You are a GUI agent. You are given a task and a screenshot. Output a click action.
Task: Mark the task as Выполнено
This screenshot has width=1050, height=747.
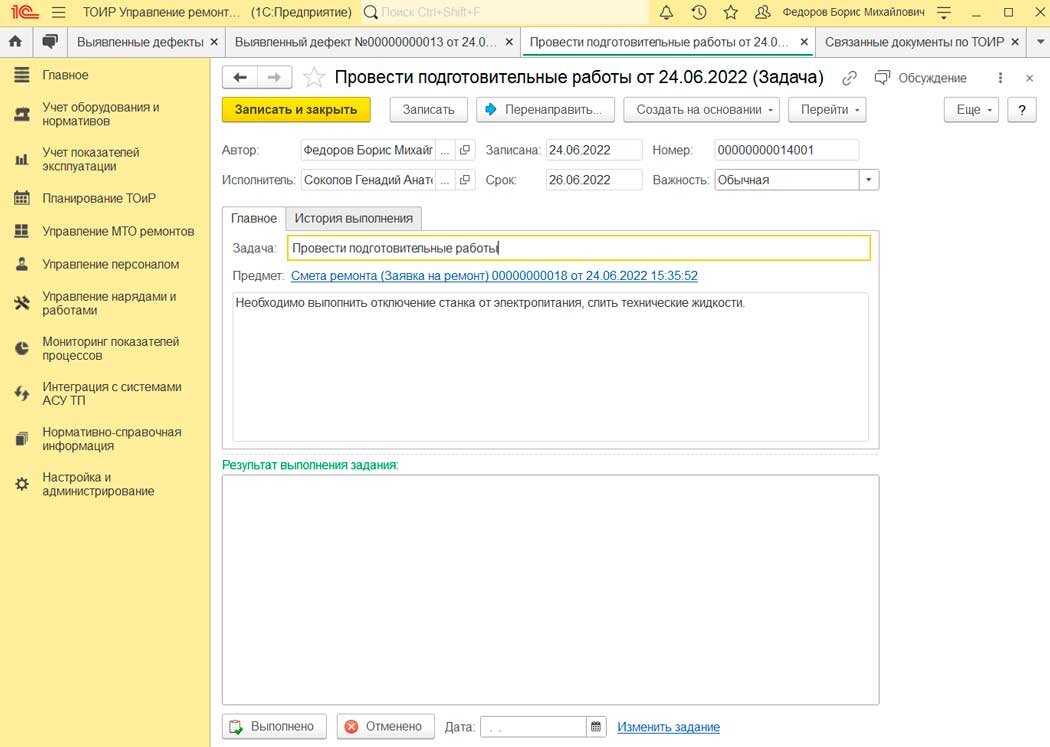coord(275,726)
